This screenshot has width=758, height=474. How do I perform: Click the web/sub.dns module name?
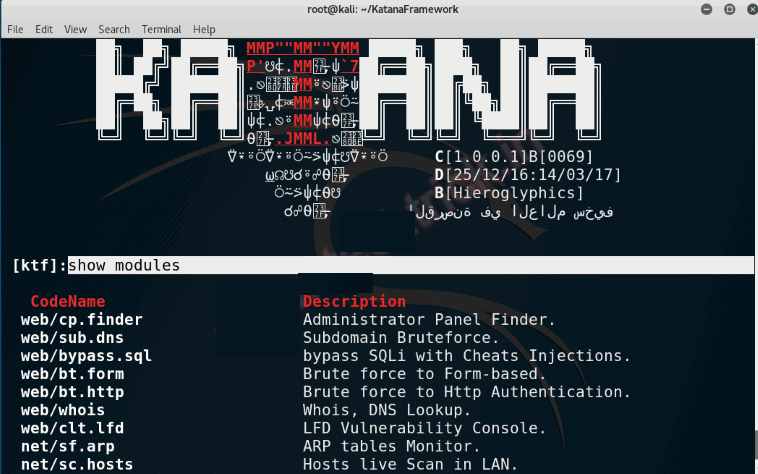[72, 337]
